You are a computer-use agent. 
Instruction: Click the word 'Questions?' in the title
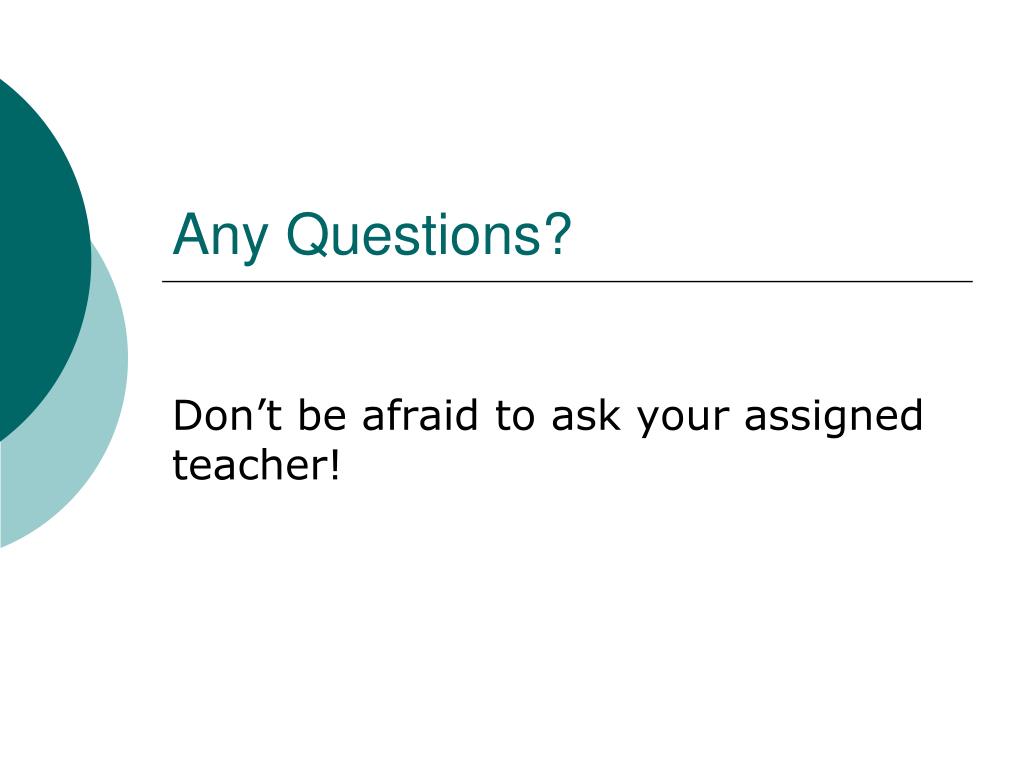pos(429,234)
